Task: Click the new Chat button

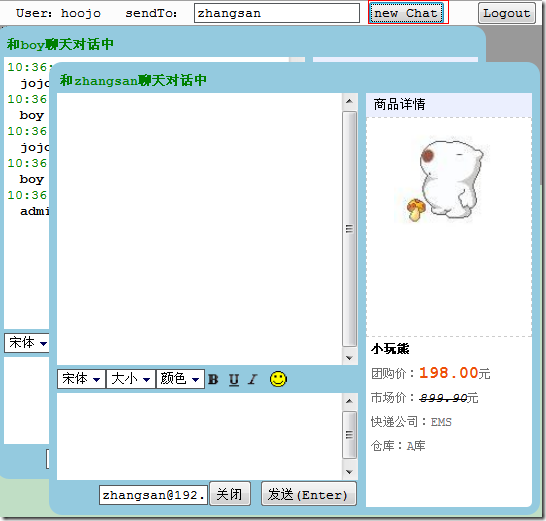Action: tap(406, 13)
